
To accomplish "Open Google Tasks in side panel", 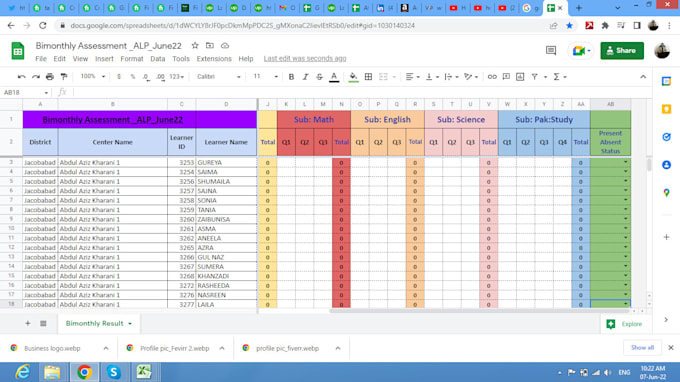I will [x=667, y=137].
